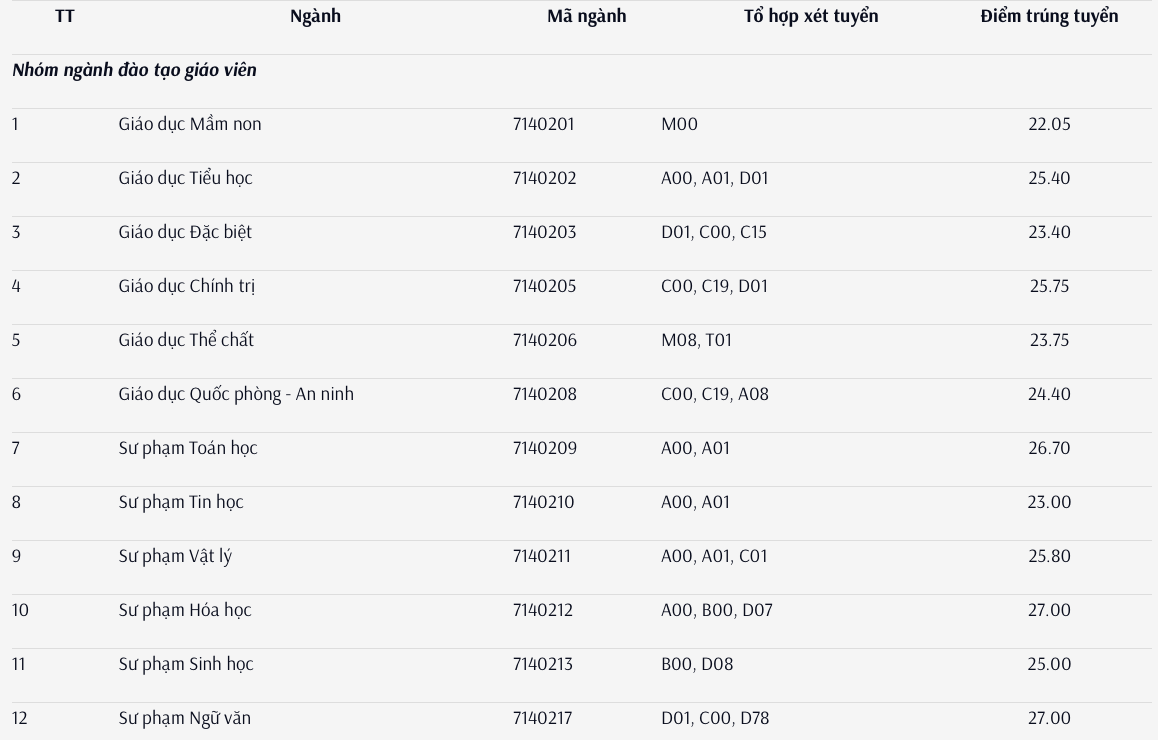Click 'Giáo dục Quốc phòng - An ninh'

(x=236, y=394)
